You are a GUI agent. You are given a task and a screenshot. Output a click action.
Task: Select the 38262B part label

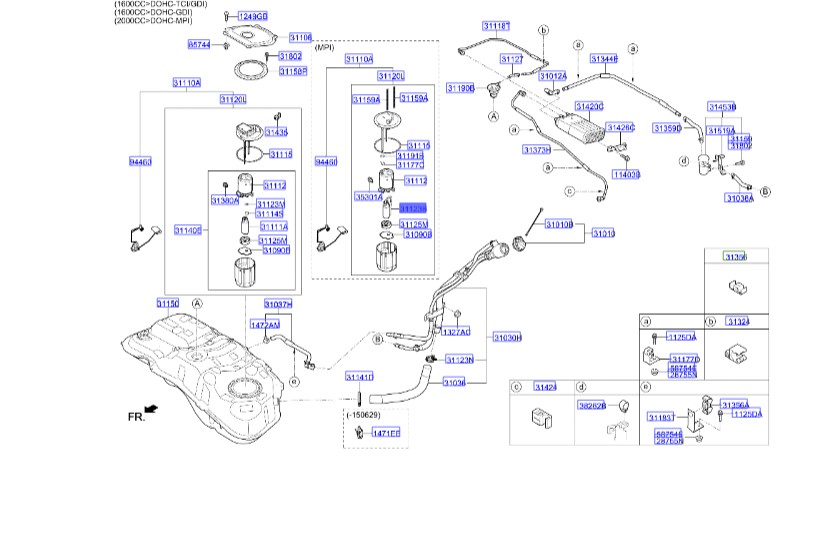(592, 406)
